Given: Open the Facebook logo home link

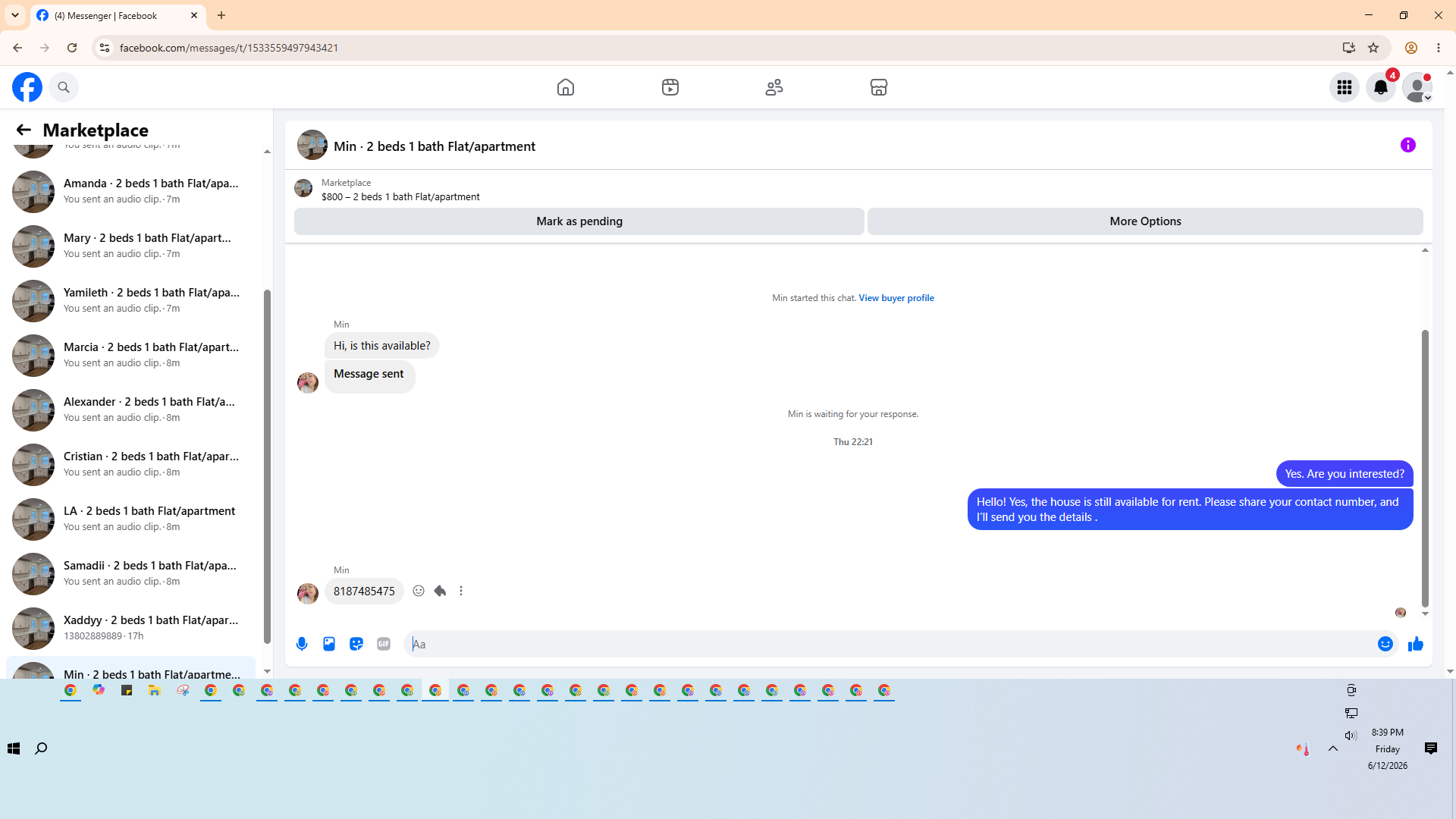Looking at the screenshot, I should [27, 87].
